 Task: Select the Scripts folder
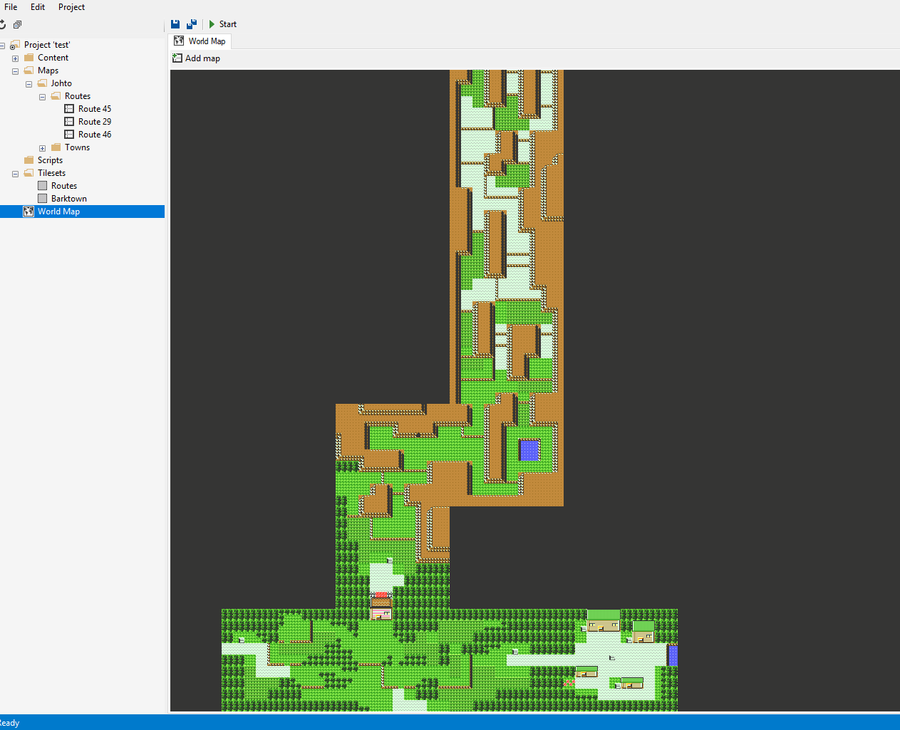[x=50, y=160]
